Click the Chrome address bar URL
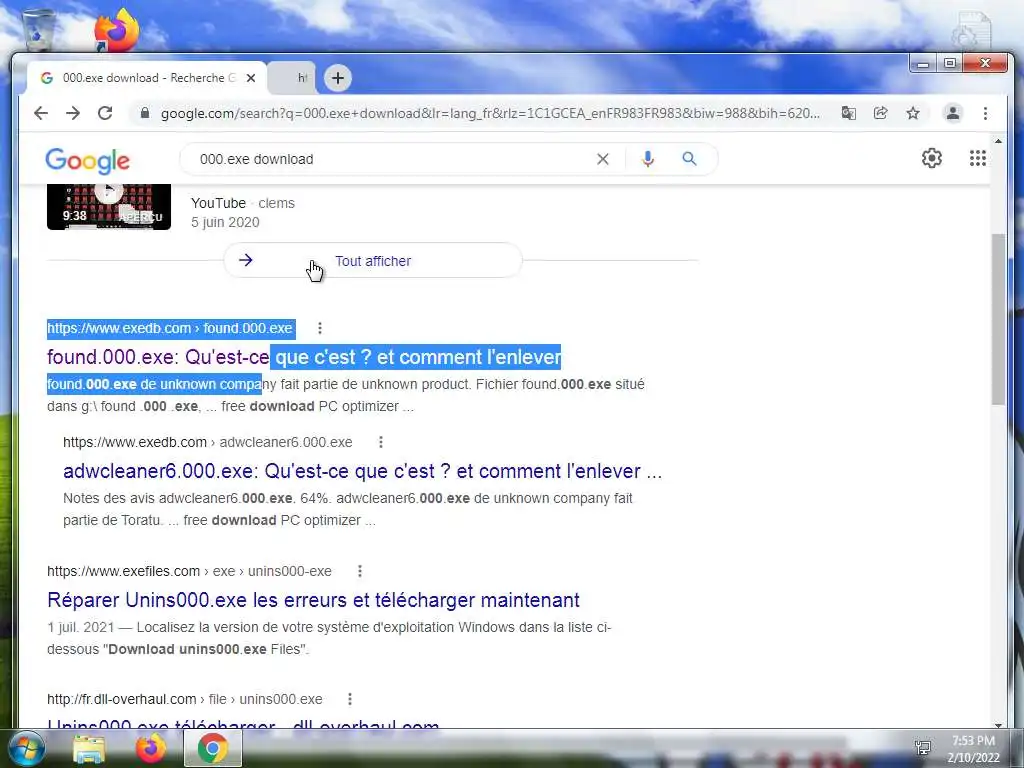The image size is (1024, 768). tap(490, 114)
